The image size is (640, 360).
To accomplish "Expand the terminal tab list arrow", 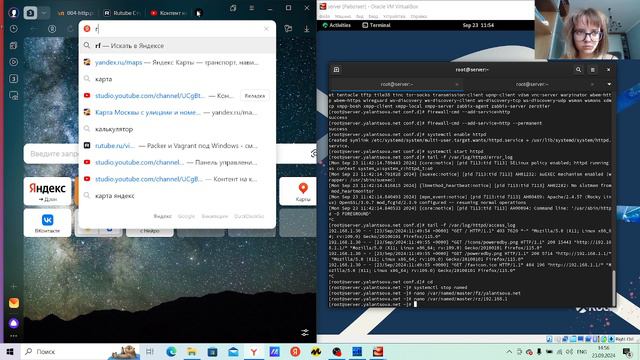I will [609, 84].
